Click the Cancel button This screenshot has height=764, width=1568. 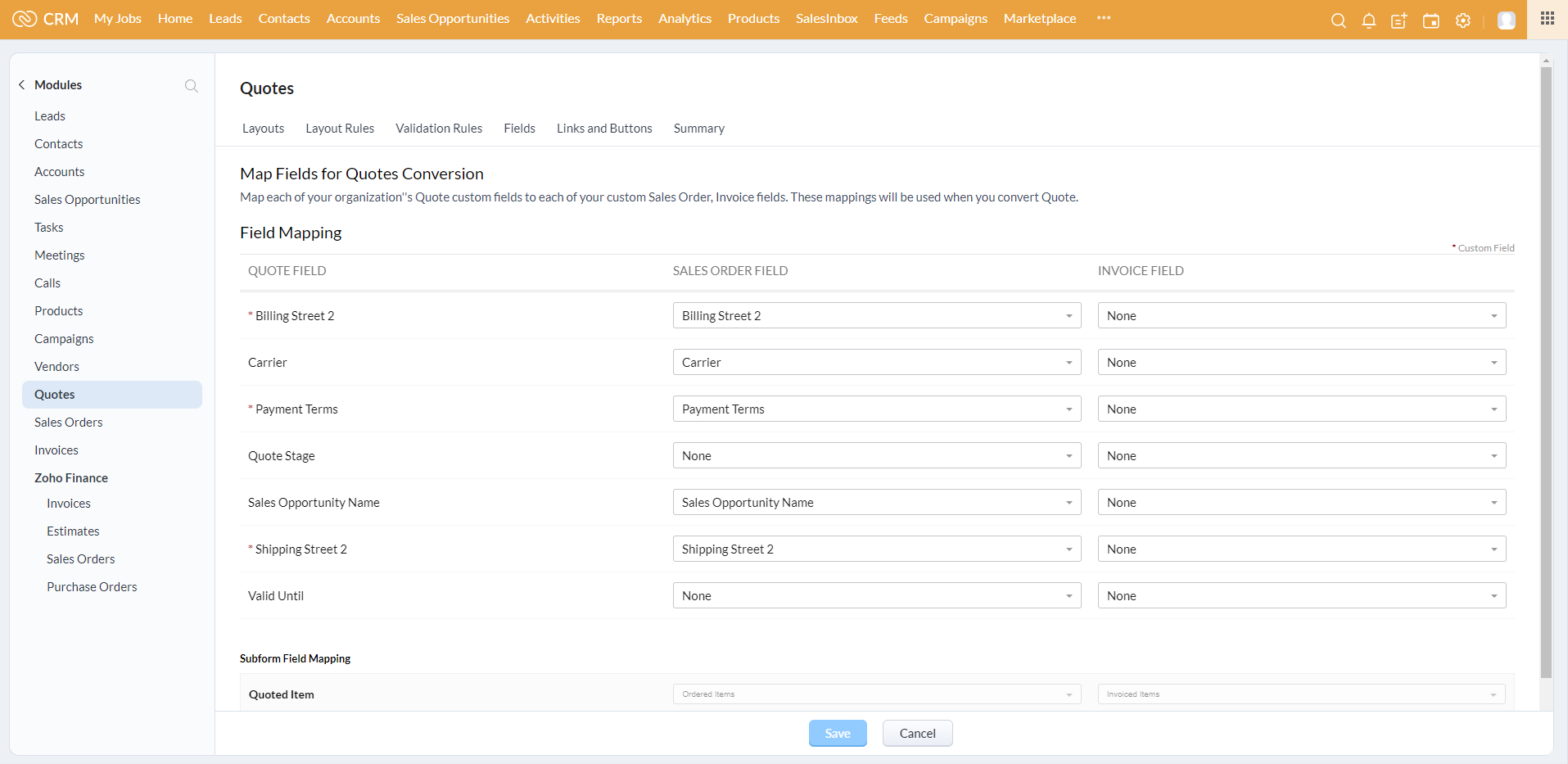point(917,734)
